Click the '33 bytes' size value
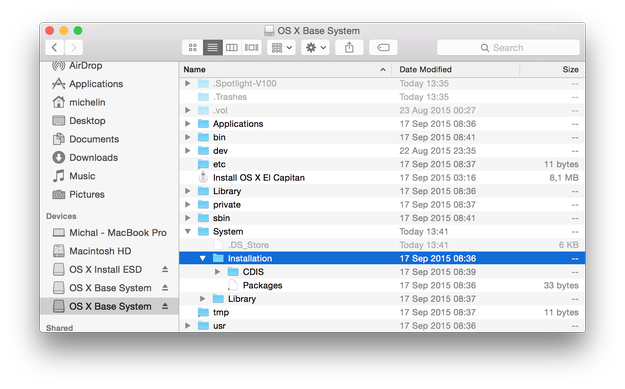Image resolution: width=625 pixels, height=389 pixels. tap(561, 285)
